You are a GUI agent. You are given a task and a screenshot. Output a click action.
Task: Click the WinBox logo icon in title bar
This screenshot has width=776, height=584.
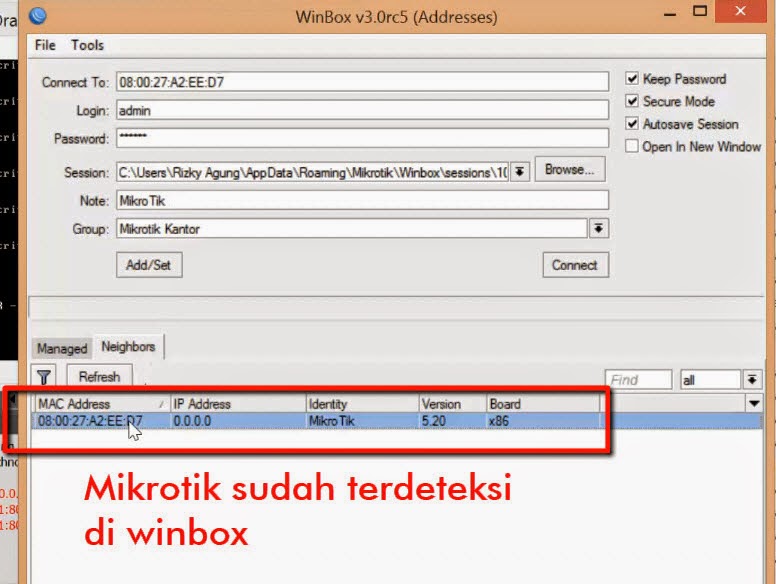[38, 16]
